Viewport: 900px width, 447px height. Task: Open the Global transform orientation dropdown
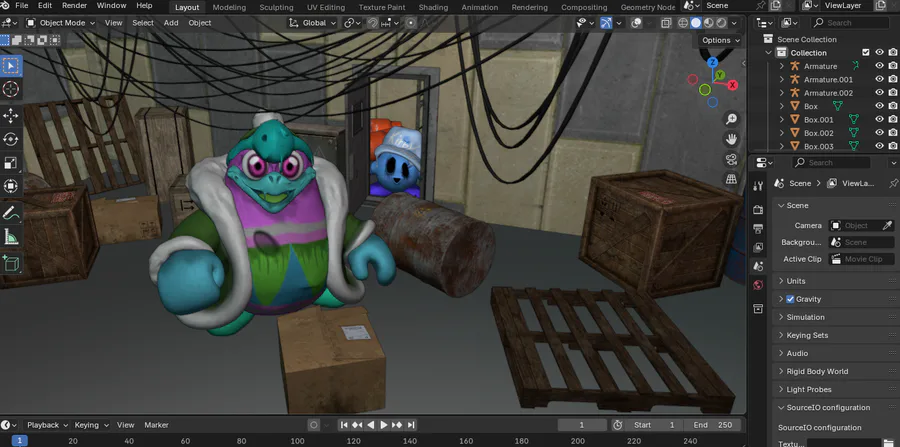[313, 23]
